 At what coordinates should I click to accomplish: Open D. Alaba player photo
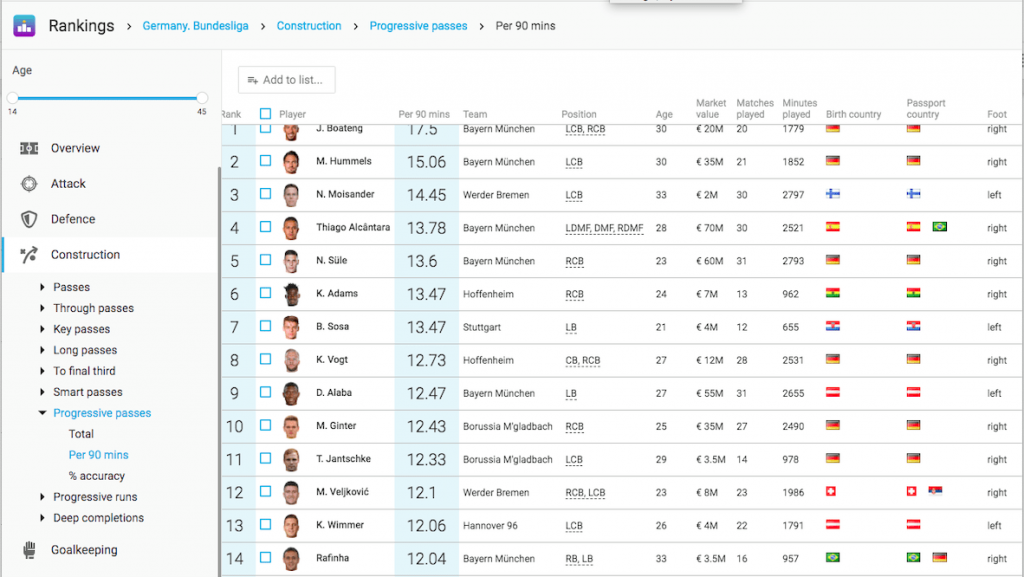click(x=291, y=394)
